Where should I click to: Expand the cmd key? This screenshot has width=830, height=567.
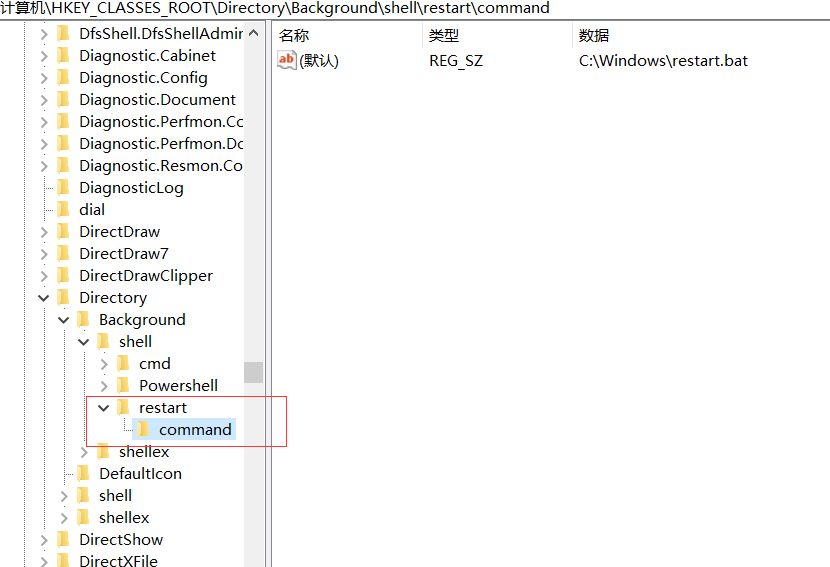click(104, 364)
